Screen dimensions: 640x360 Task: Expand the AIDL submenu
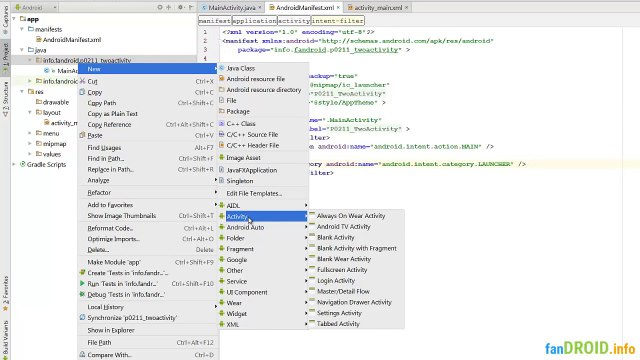click(263, 206)
